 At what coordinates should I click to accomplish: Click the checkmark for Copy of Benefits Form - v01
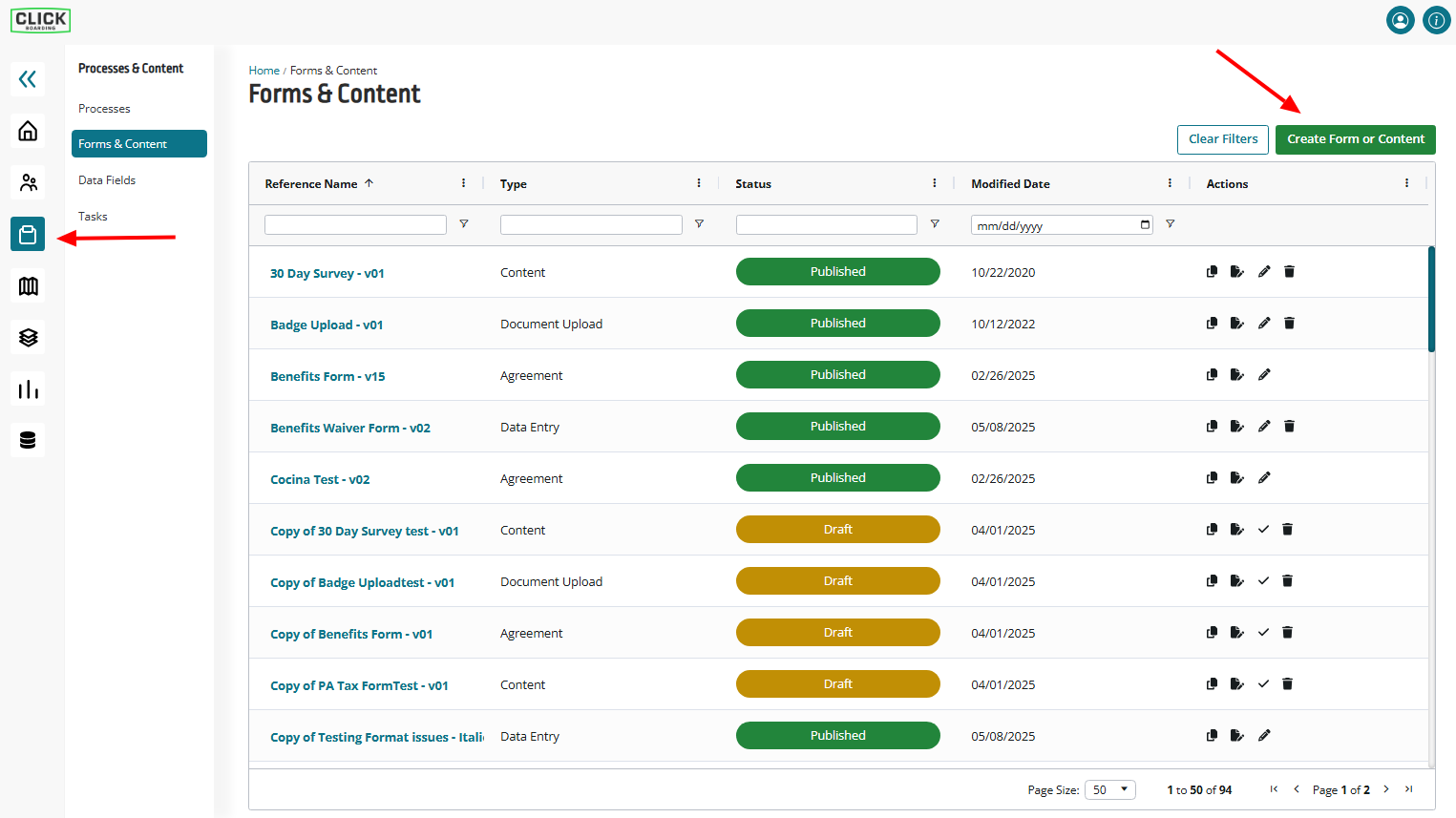tap(1263, 633)
